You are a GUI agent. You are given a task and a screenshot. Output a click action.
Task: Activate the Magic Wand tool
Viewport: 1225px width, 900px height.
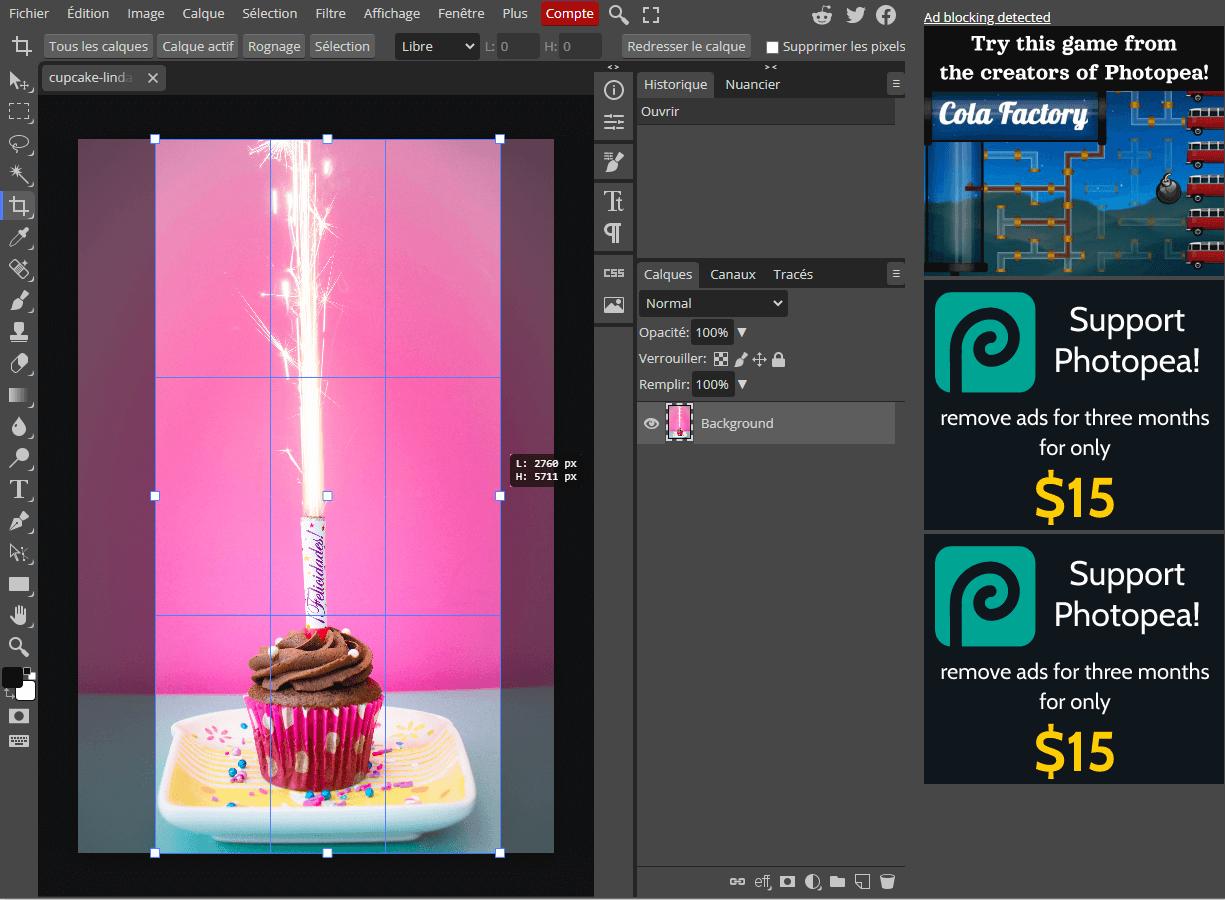(x=20, y=174)
